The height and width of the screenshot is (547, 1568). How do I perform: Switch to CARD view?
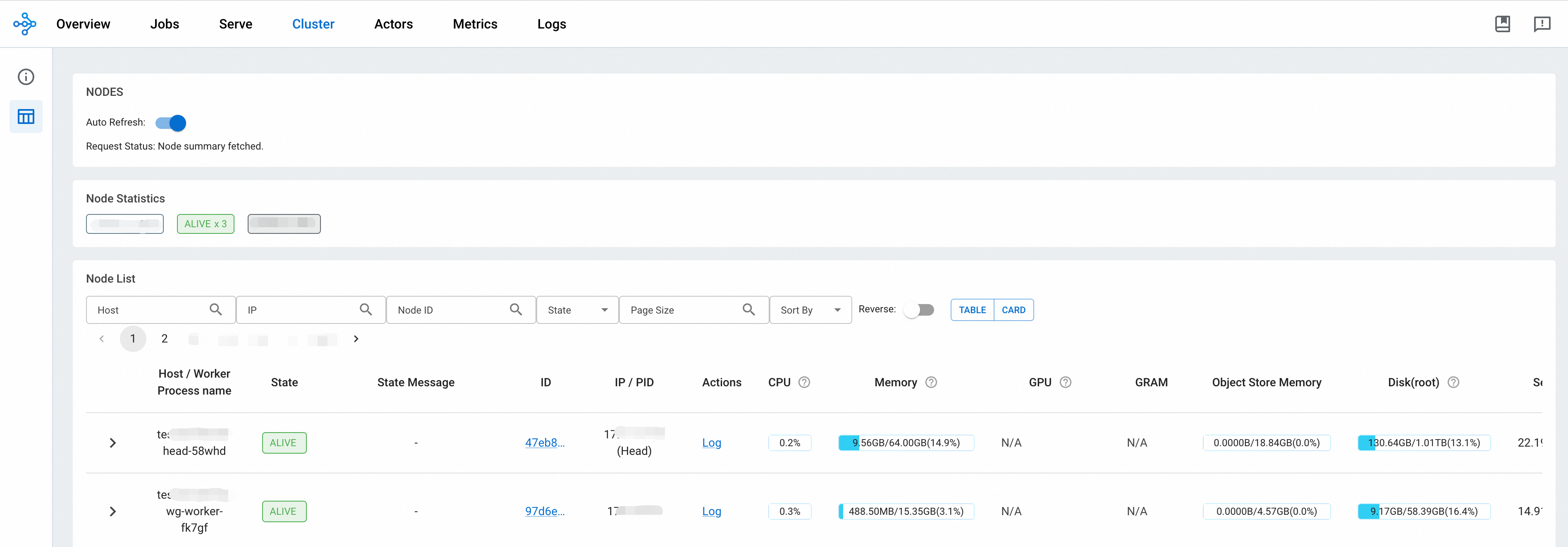point(1013,310)
